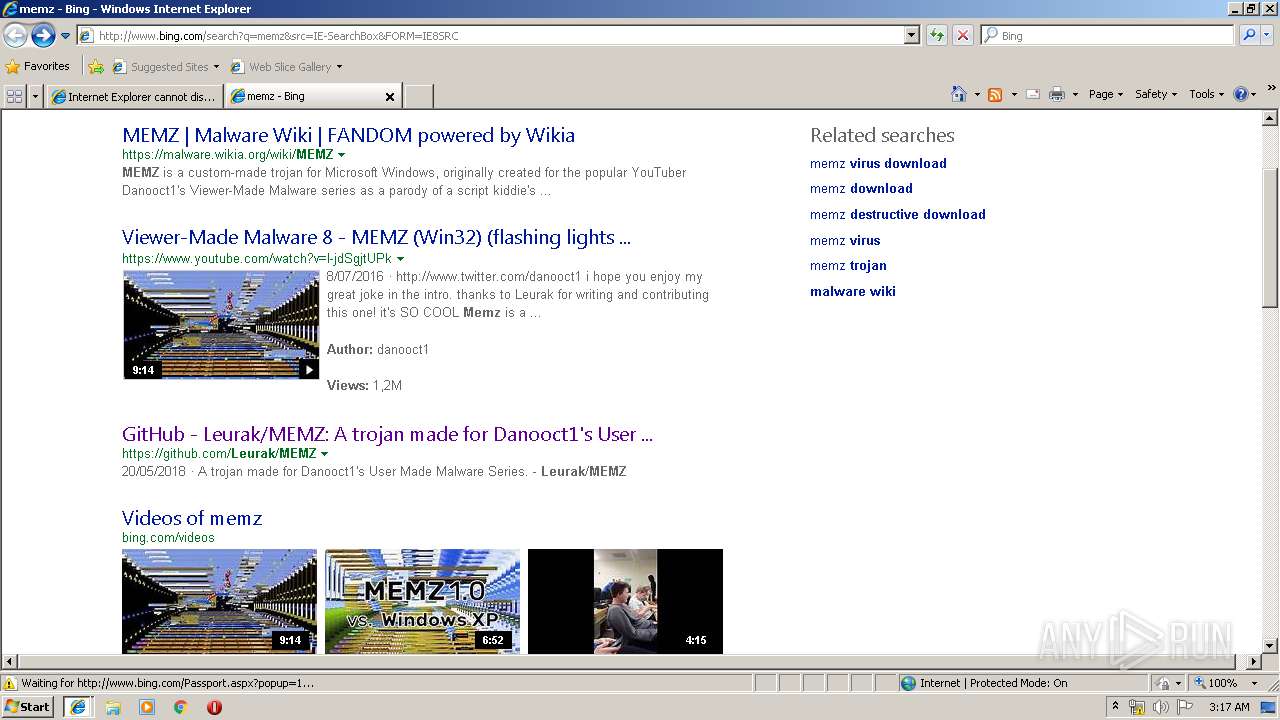Open the Recent Pages dropdown arrow
Screen dimensions: 1280x720
pos(65,35)
